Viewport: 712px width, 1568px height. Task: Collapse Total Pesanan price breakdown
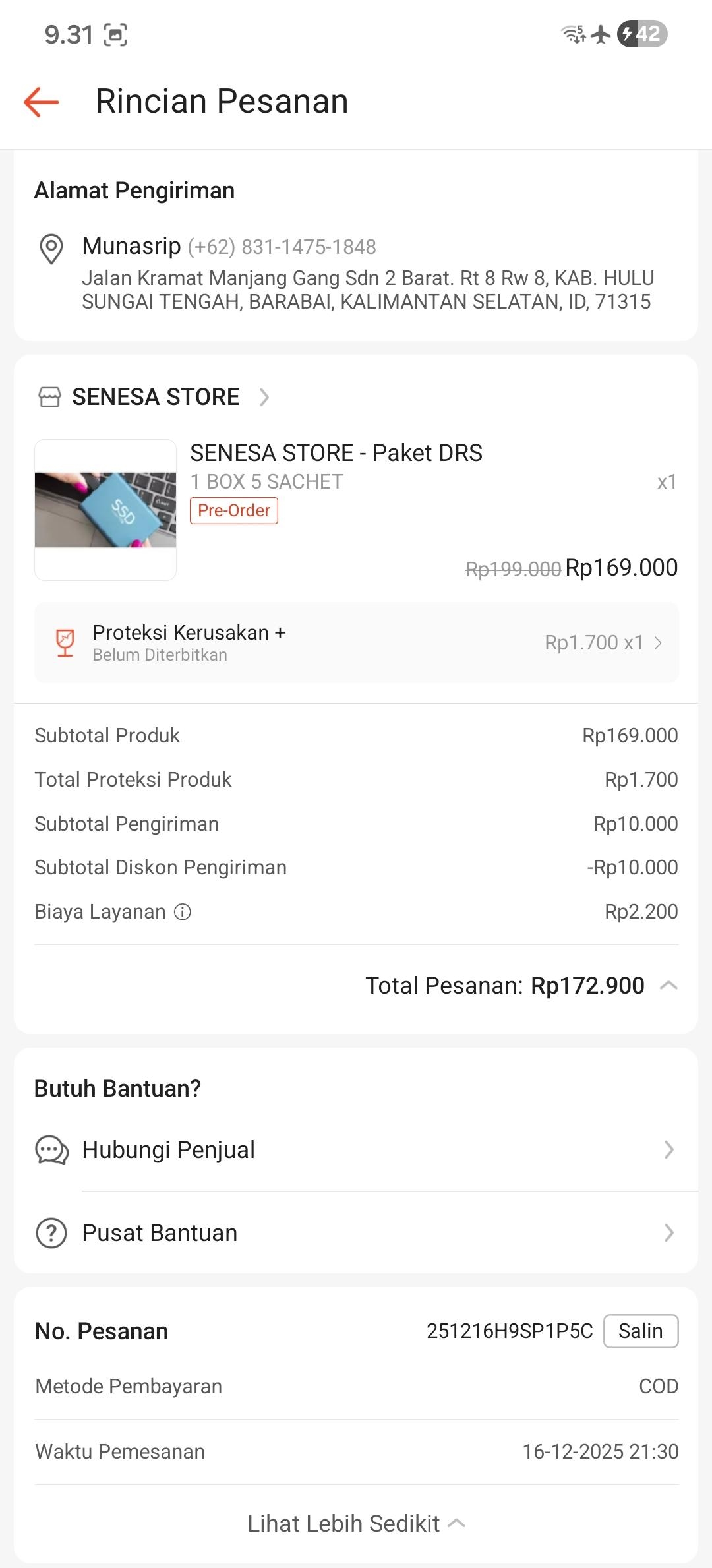pyautogui.click(x=668, y=986)
